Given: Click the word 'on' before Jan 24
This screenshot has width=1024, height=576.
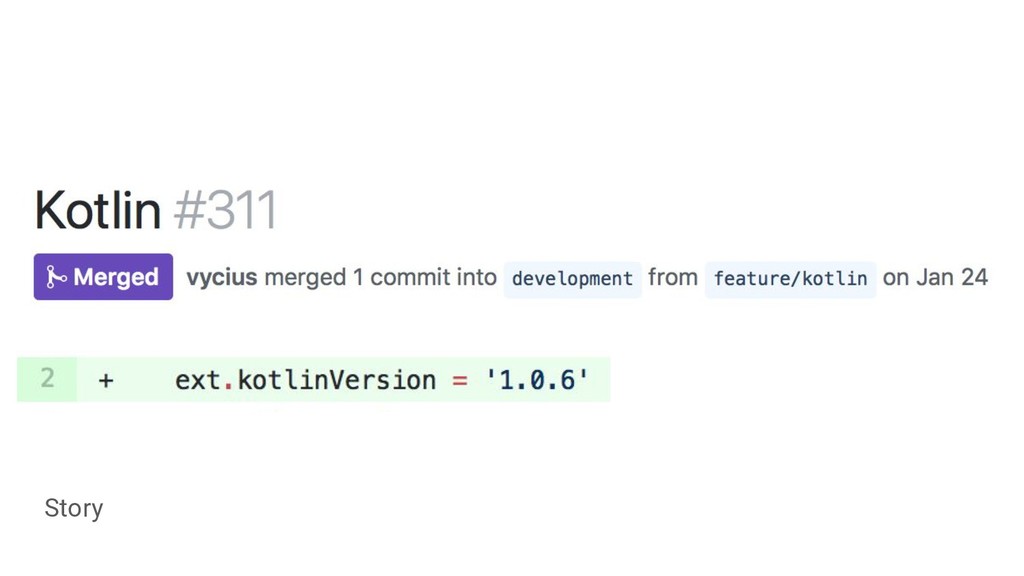Looking at the screenshot, I should (x=895, y=278).
